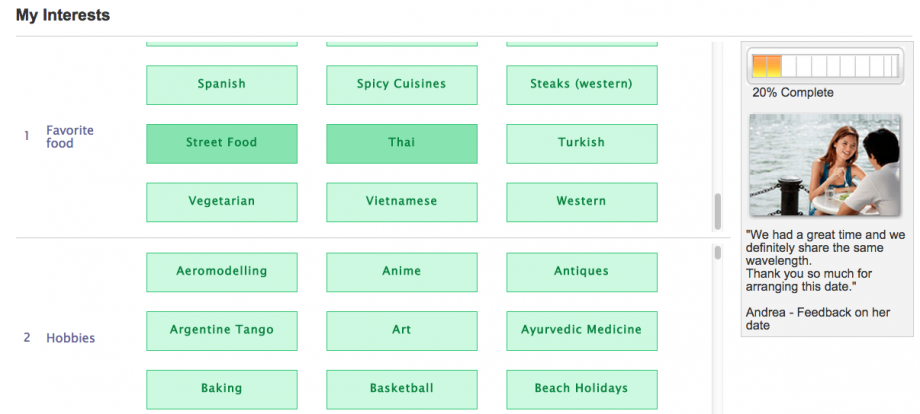920x414 pixels.
Task: Choose the Western food option
Action: tap(581, 201)
